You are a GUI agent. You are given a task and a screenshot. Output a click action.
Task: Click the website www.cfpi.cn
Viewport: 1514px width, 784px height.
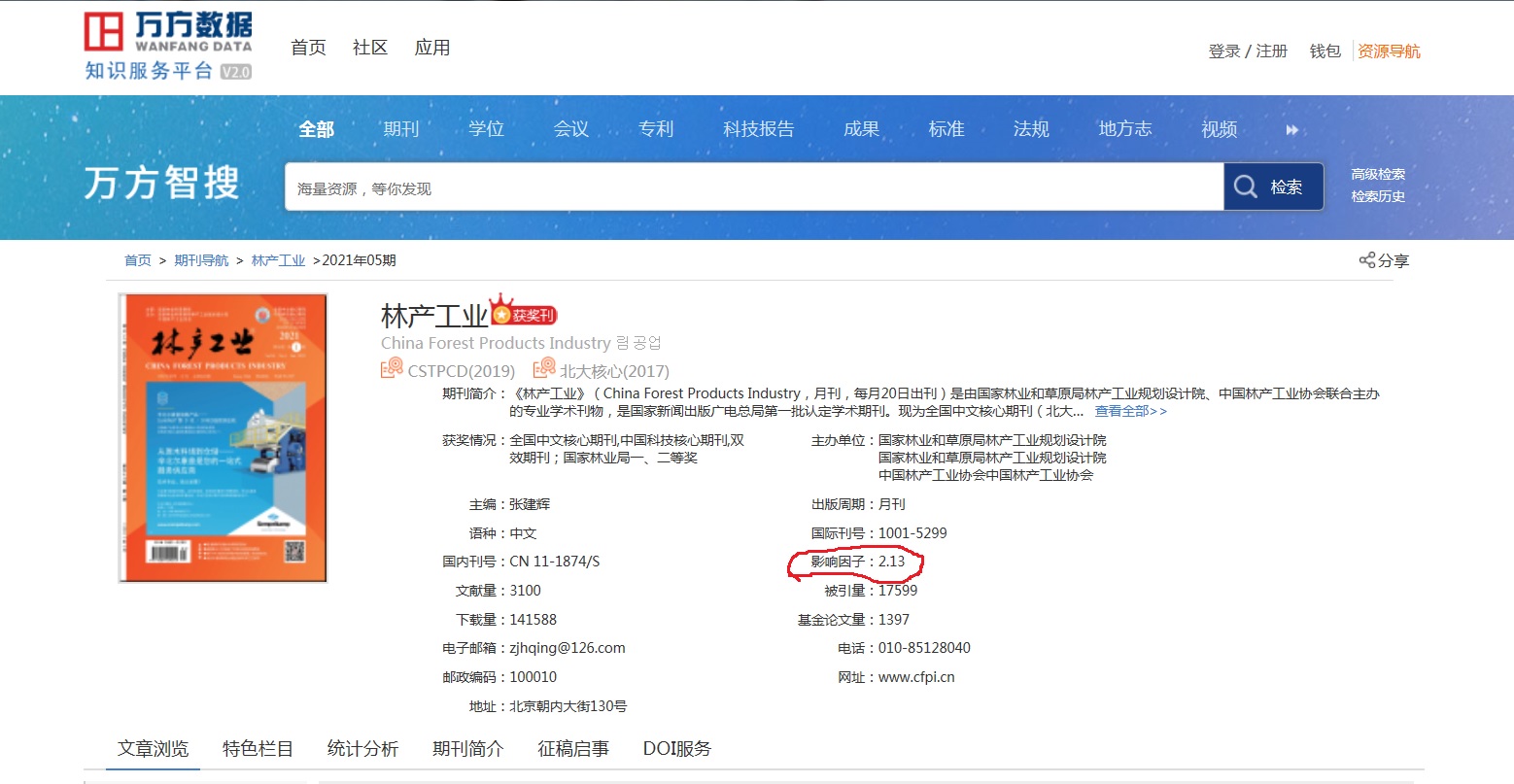pyautogui.click(x=916, y=677)
